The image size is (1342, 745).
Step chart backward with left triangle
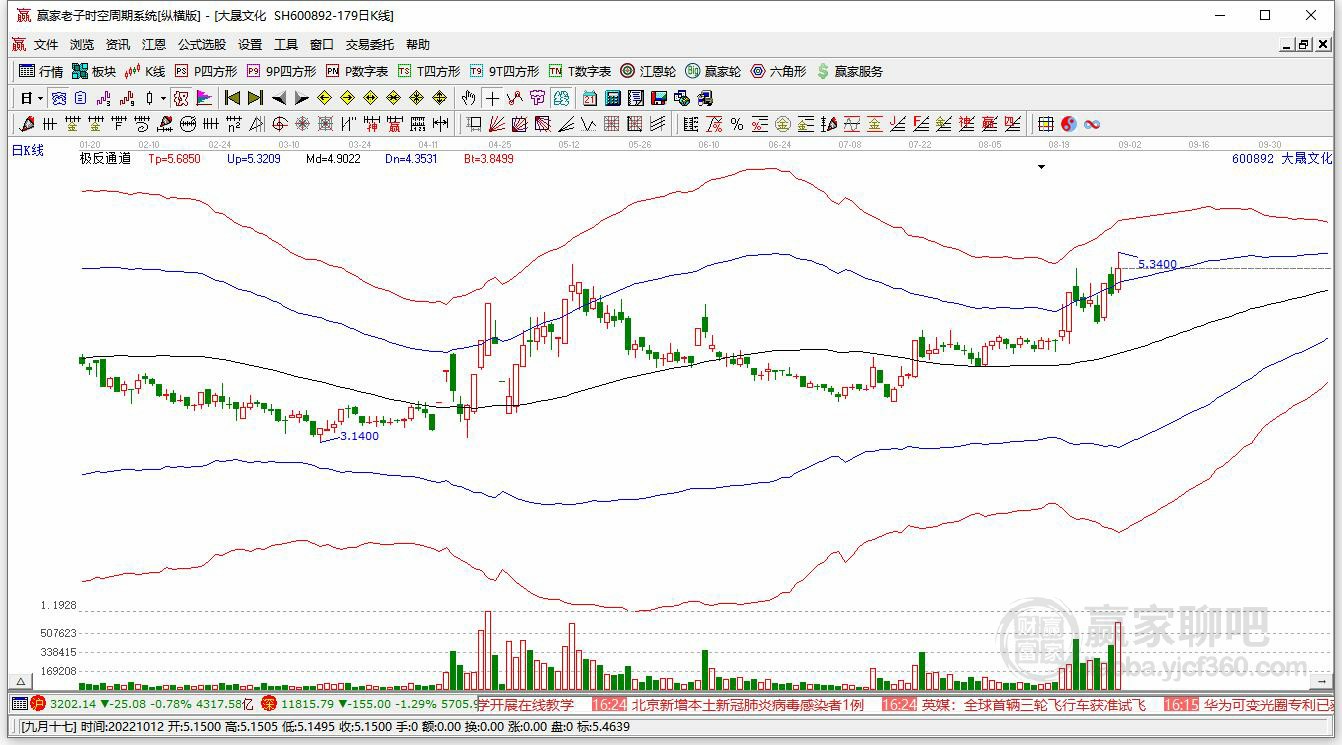[279, 98]
